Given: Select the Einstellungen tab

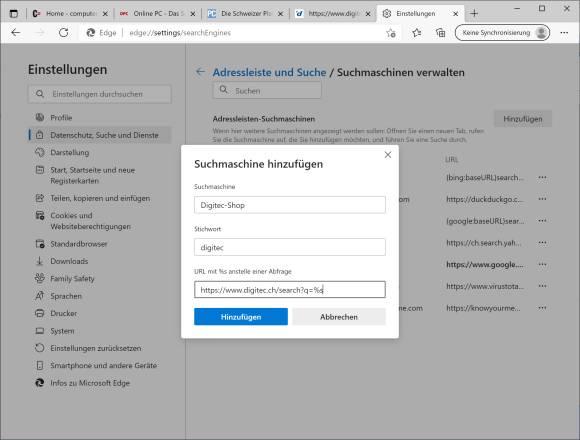Looking at the screenshot, I should click(420, 14).
